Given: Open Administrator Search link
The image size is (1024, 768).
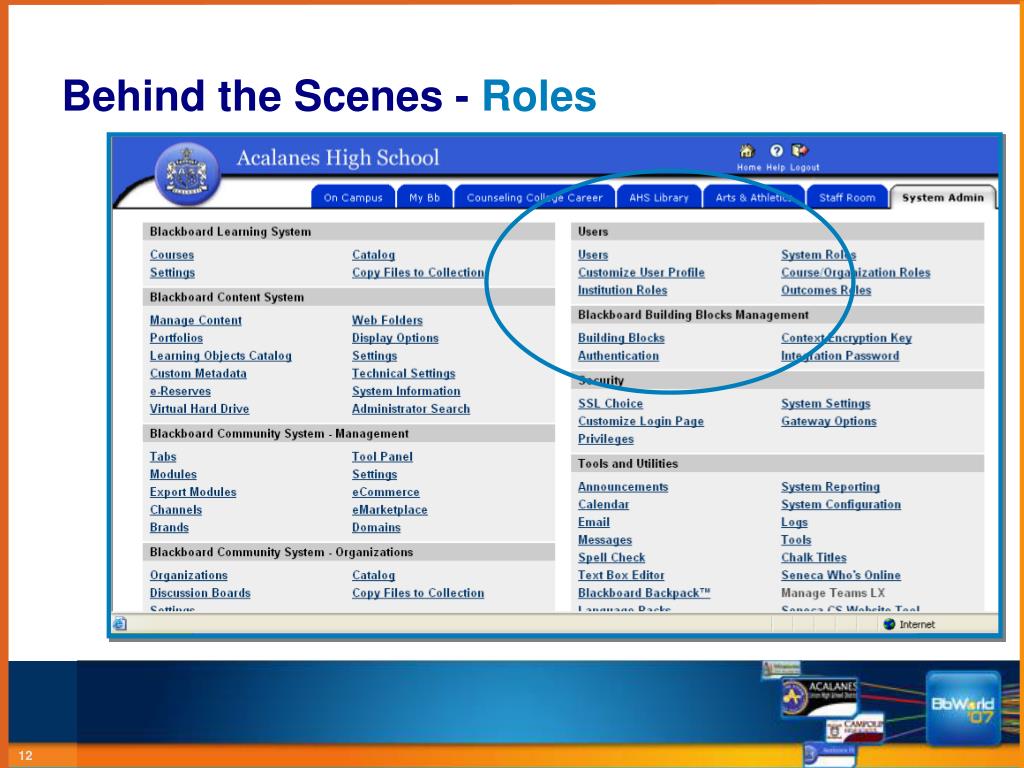Looking at the screenshot, I should point(411,408).
